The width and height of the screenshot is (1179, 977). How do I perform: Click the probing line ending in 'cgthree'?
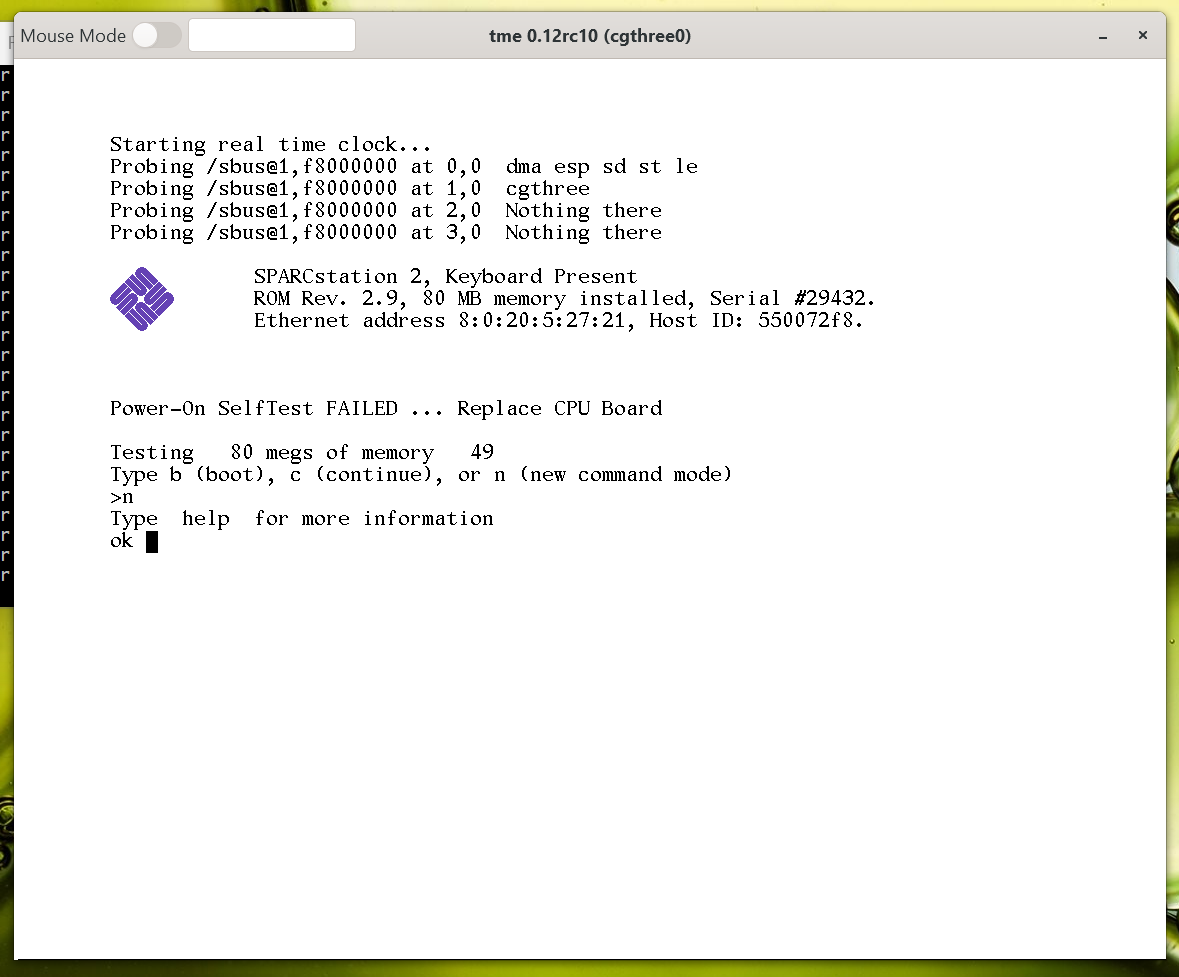click(350, 189)
